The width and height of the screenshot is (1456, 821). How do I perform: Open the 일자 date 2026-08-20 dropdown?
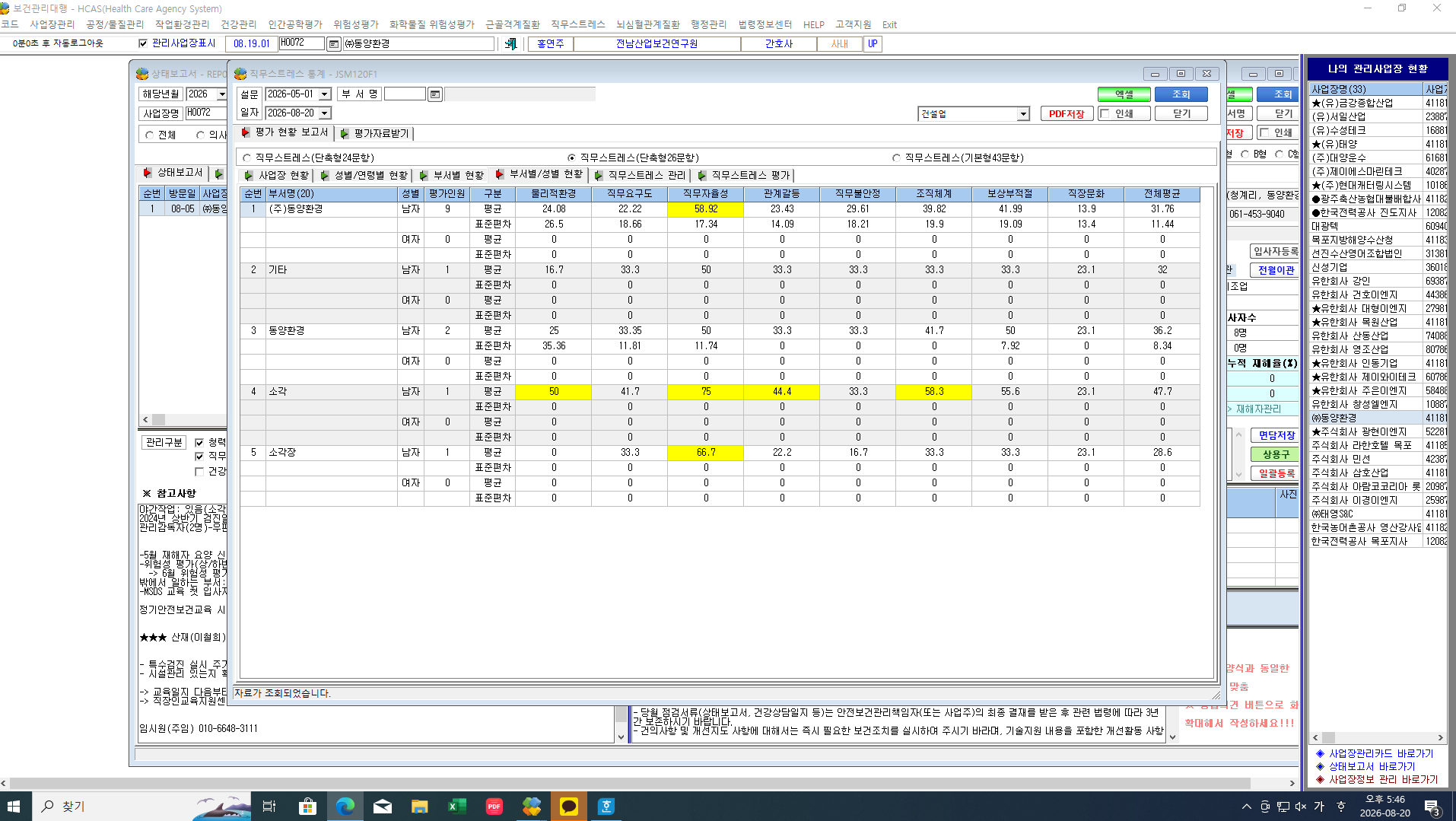324,113
